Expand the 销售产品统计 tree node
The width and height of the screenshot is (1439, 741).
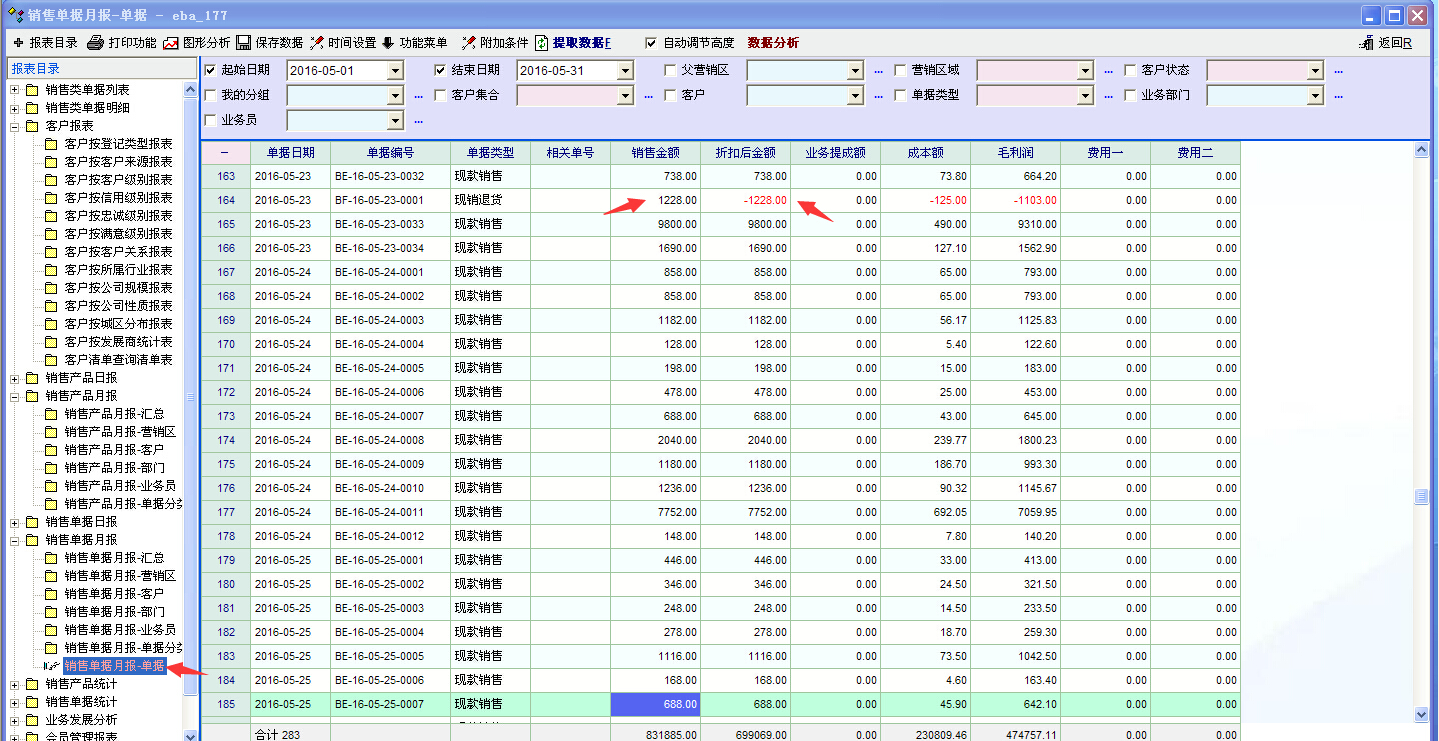tap(15, 684)
